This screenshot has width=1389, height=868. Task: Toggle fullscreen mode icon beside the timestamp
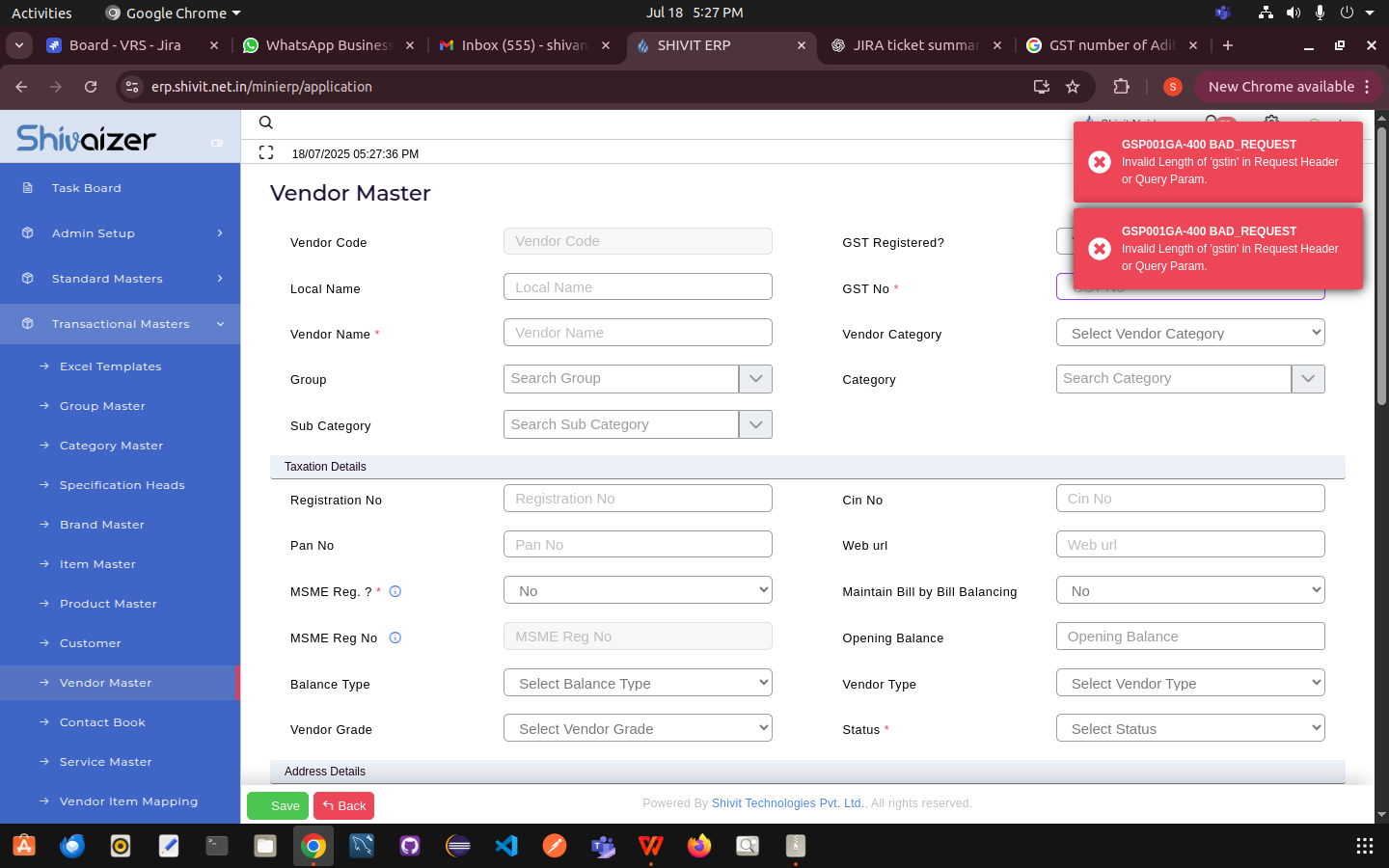coord(266,152)
